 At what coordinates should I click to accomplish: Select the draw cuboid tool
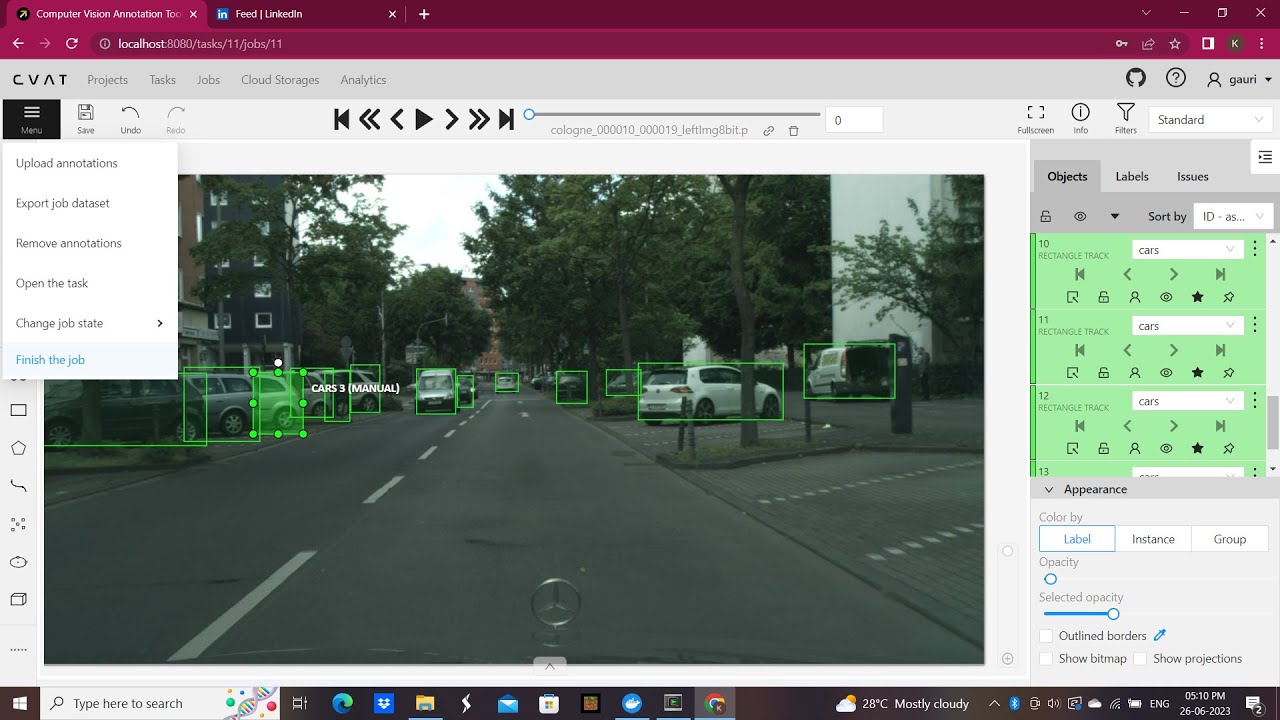pyautogui.click(x=18, y=599)
